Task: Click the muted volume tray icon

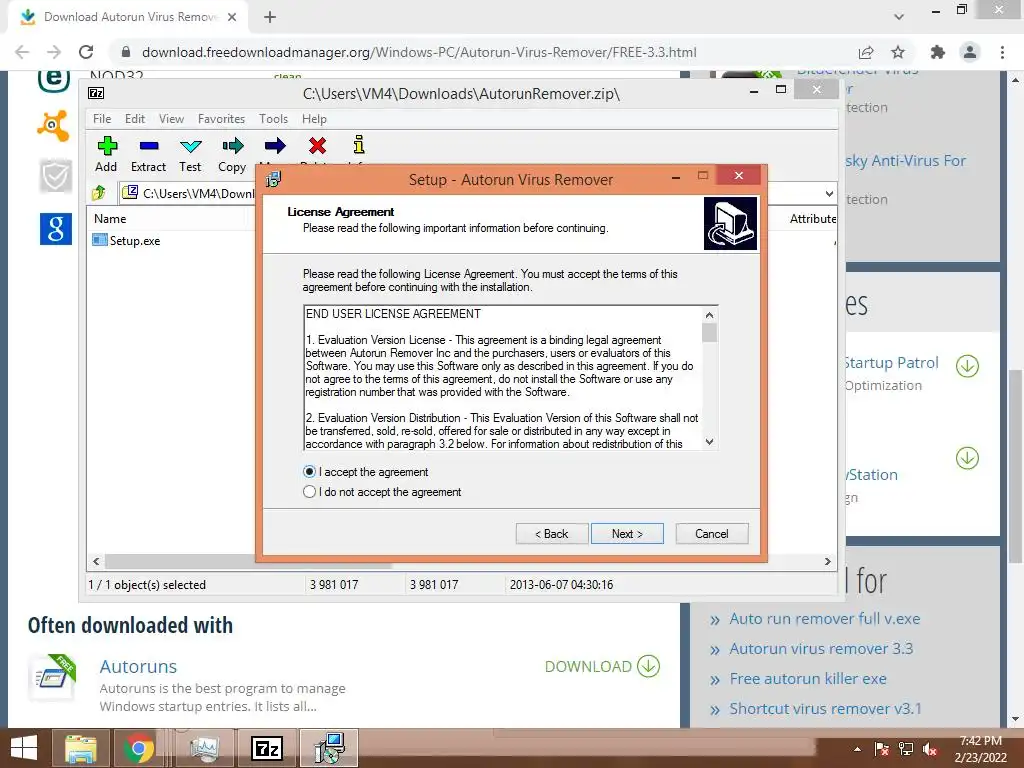Action: point(930,750)
